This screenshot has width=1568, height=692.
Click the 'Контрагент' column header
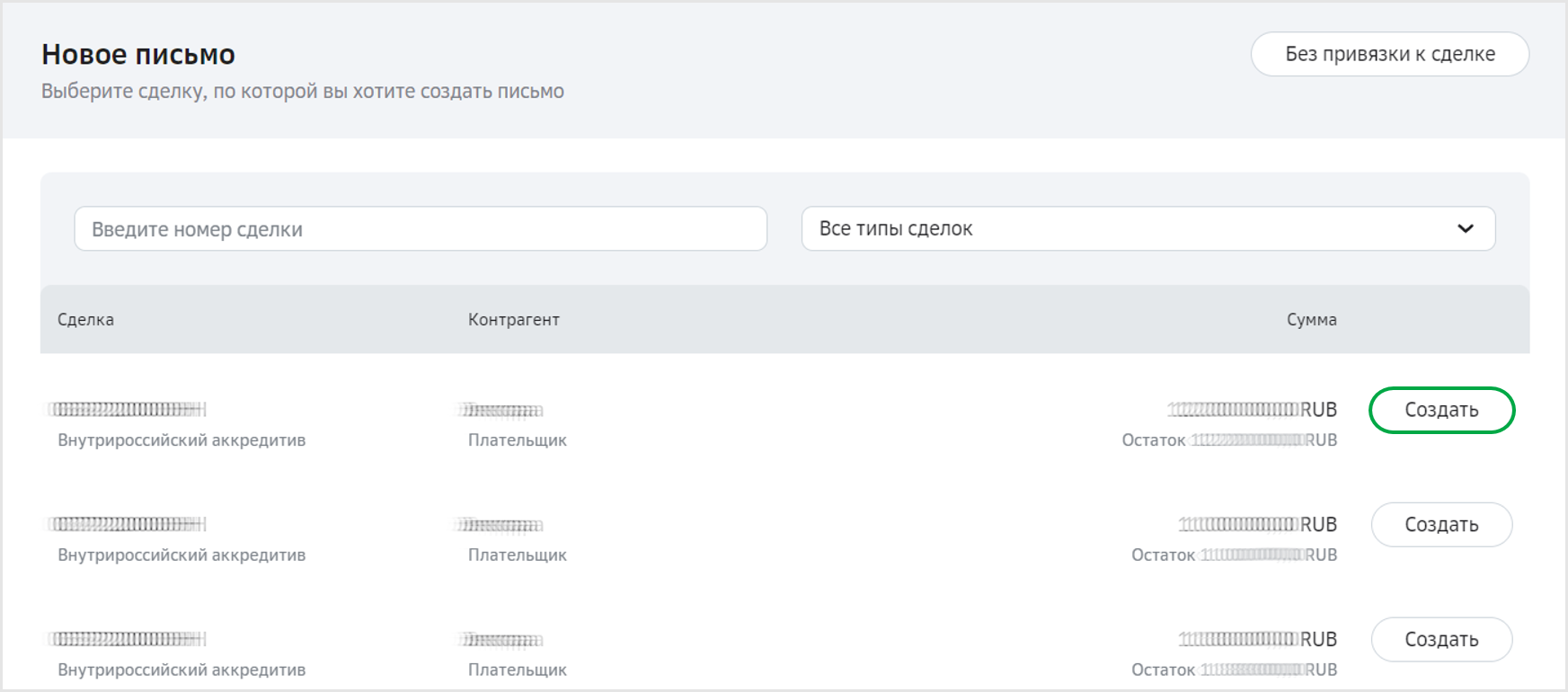[x=513, y=320]
